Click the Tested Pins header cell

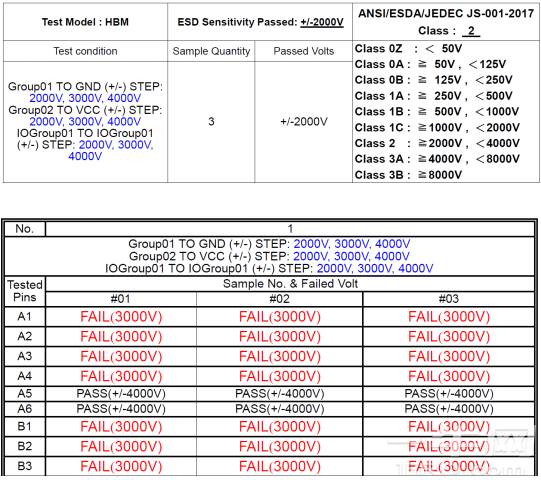[25, 291]
